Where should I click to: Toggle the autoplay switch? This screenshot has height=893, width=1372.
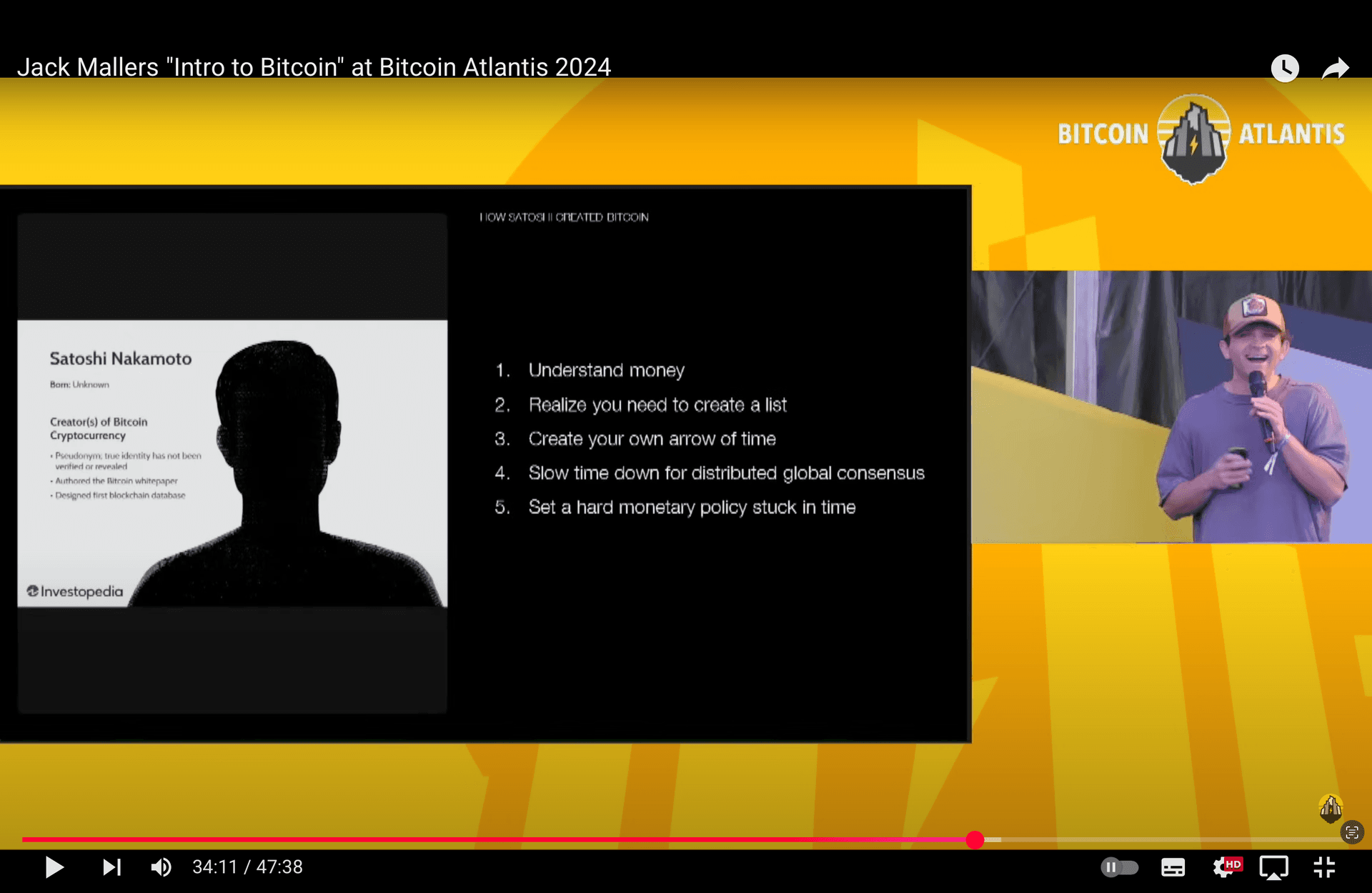click(1119, 867)
